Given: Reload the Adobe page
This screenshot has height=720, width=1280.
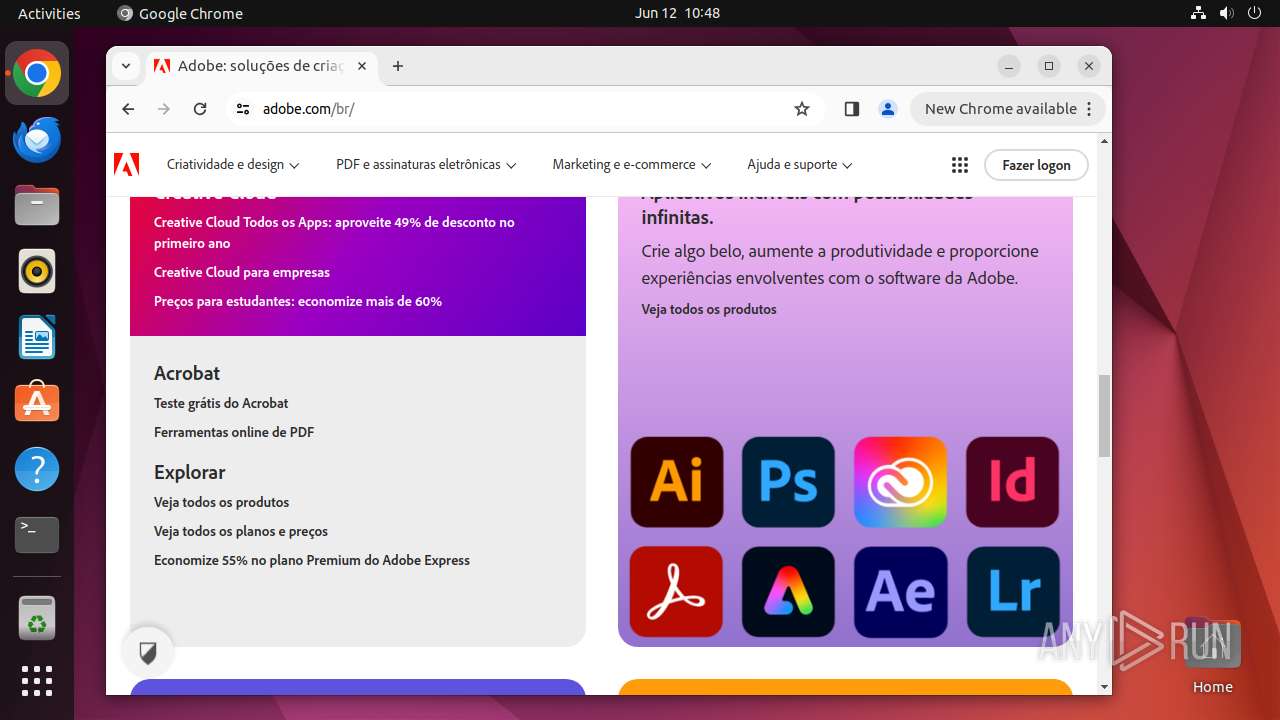Looking at the screenshot, I should pyautogui.click(x=200, y=109).
